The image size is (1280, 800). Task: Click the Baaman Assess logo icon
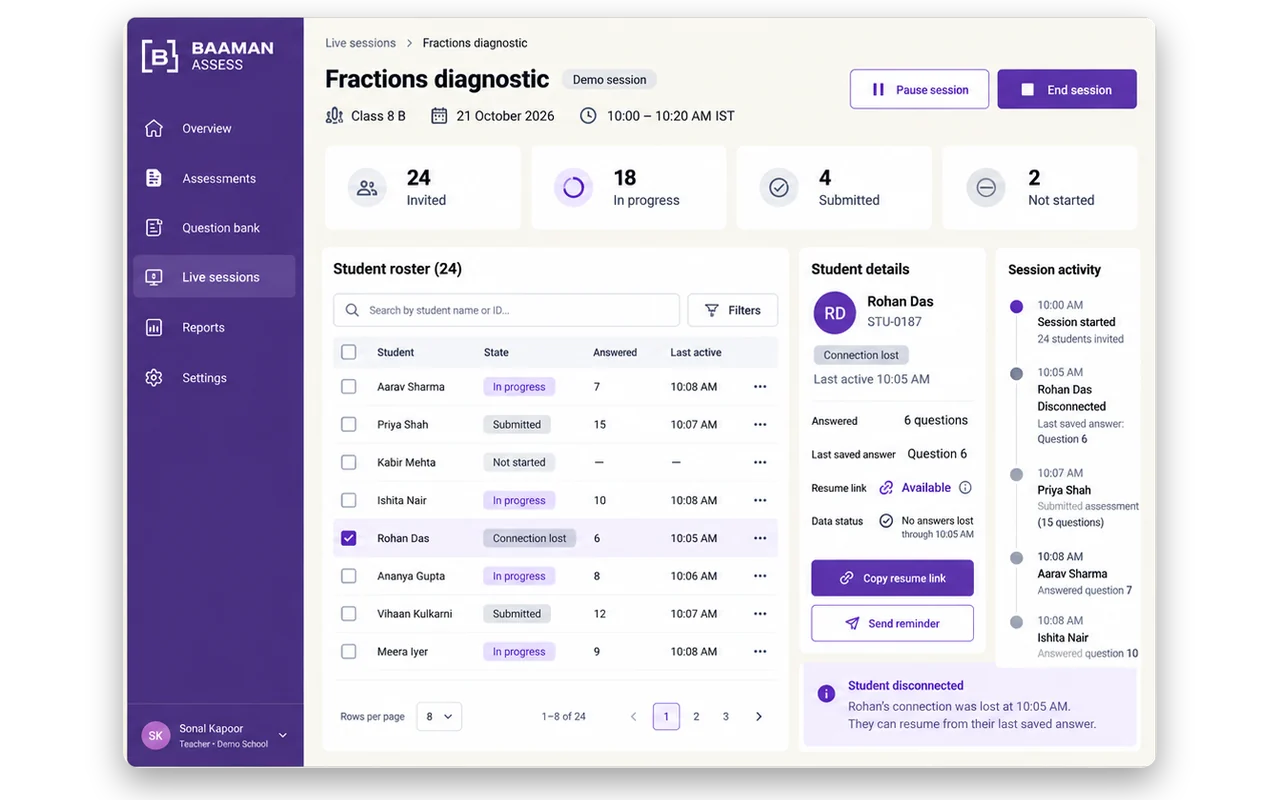[x=160, y=56]
